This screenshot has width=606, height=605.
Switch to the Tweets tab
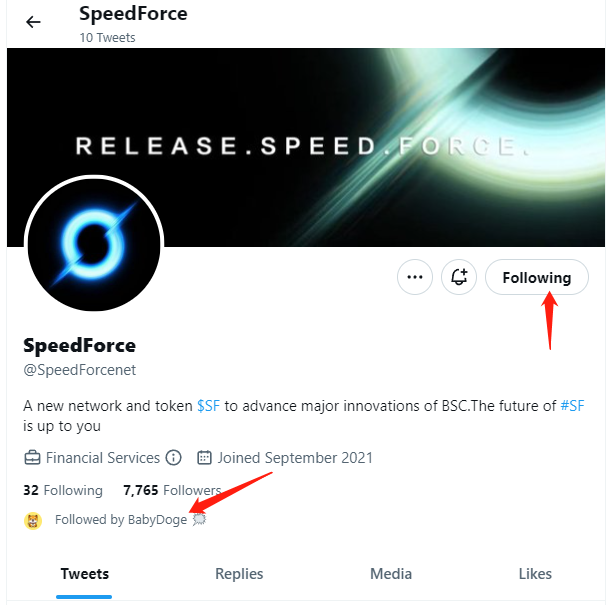(84, 573)
